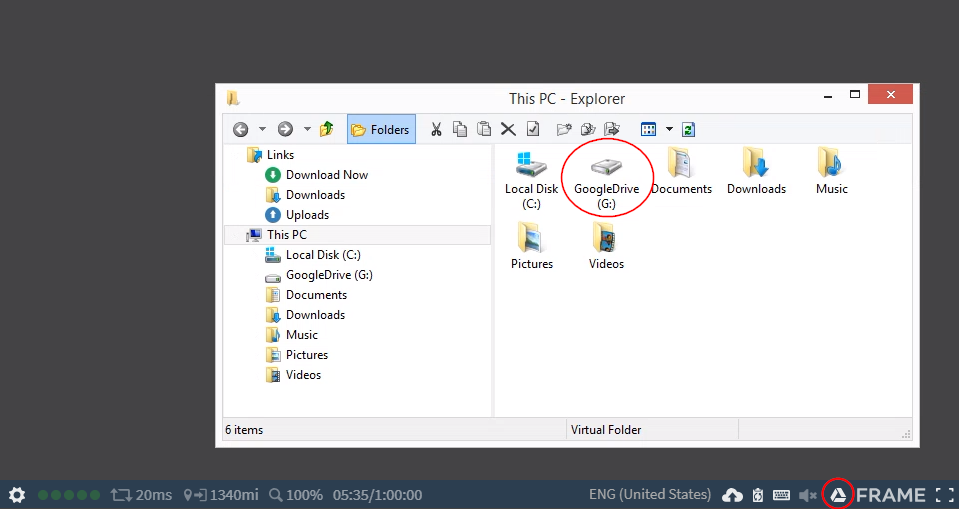Toggle the Folders pane button
The image size is (959, 509).
(x=381, y=129)
